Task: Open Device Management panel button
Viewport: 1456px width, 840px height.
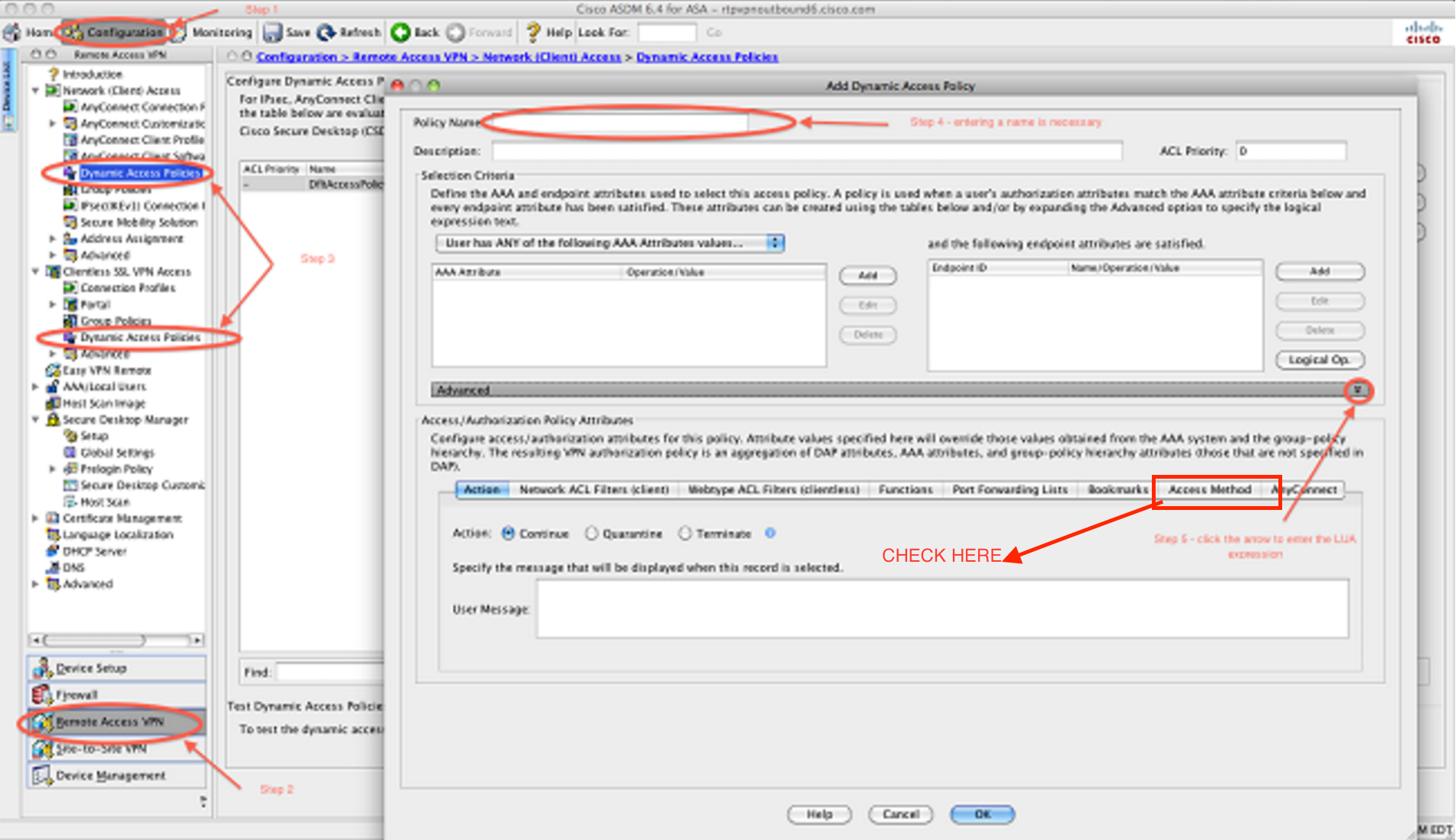Action: point(117,776)
